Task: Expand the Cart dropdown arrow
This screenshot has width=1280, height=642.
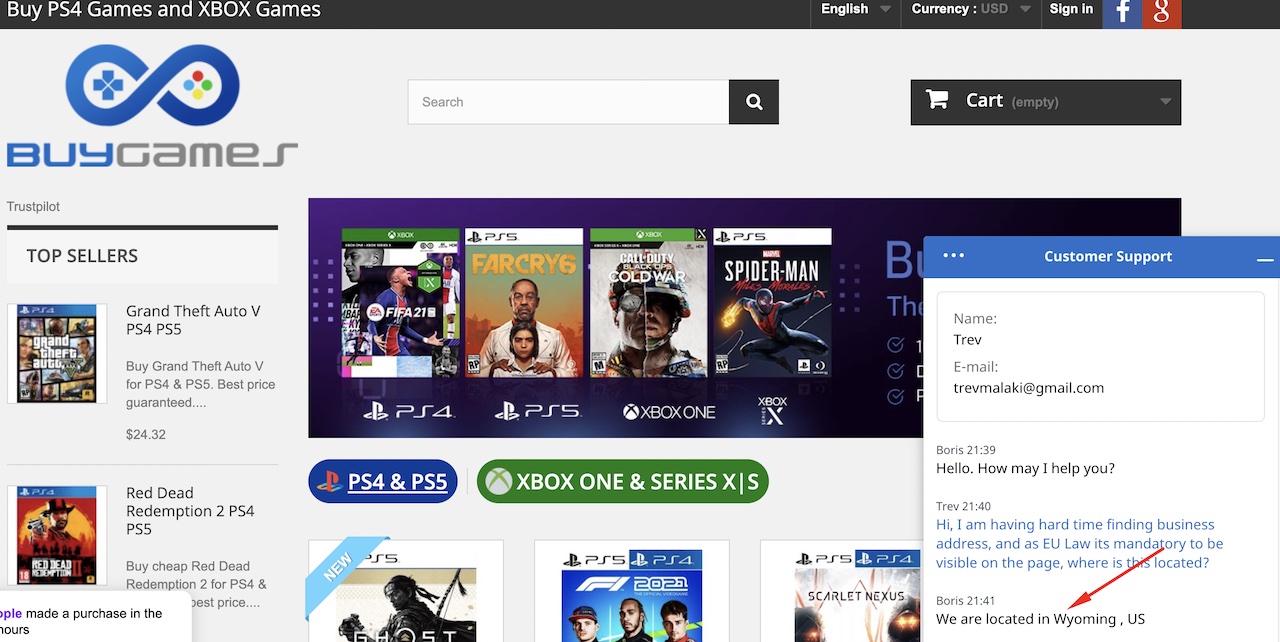Action: [1164, 101]
